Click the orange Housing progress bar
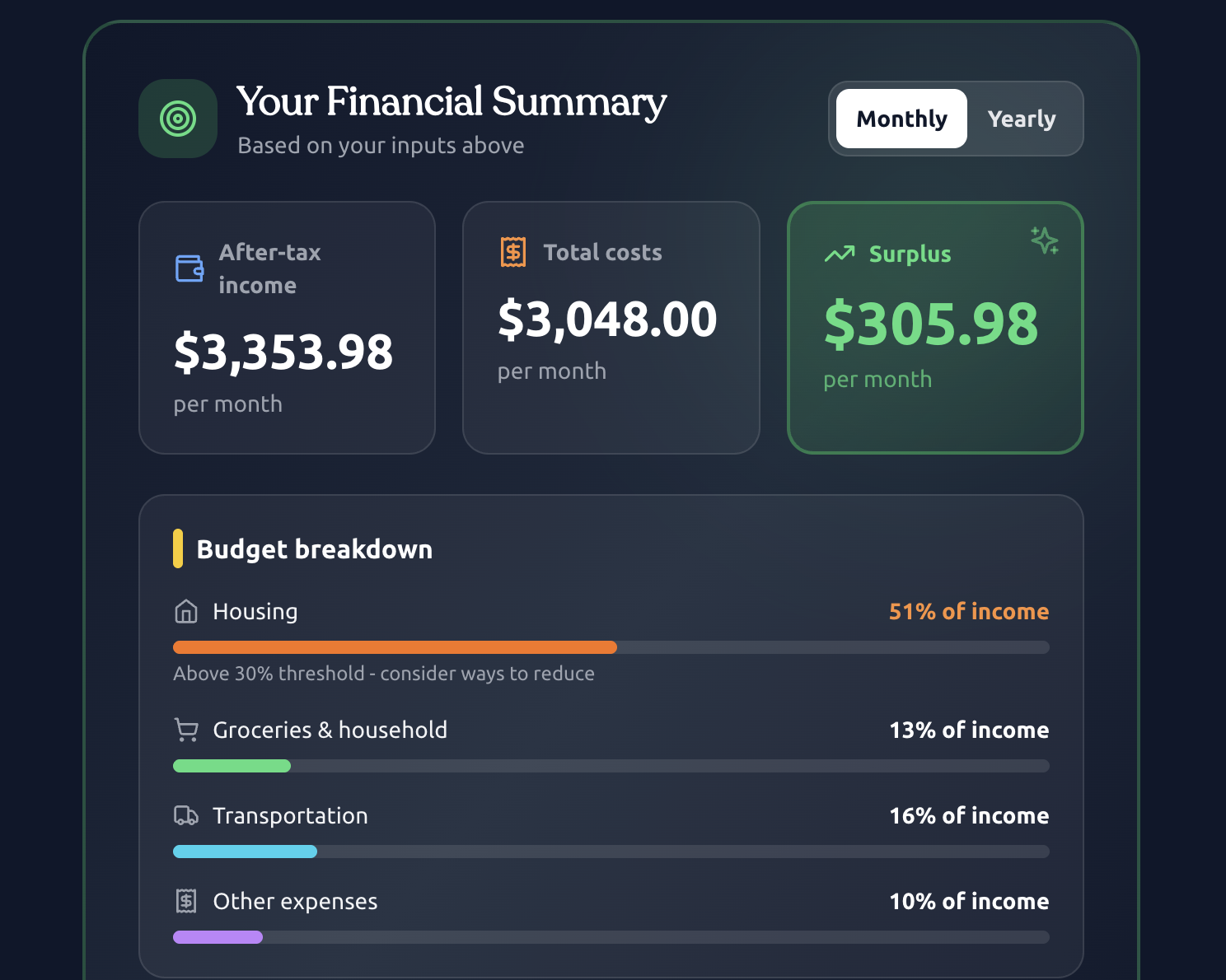This screenshot has height=980, width=1226. [x=394, y=647]
